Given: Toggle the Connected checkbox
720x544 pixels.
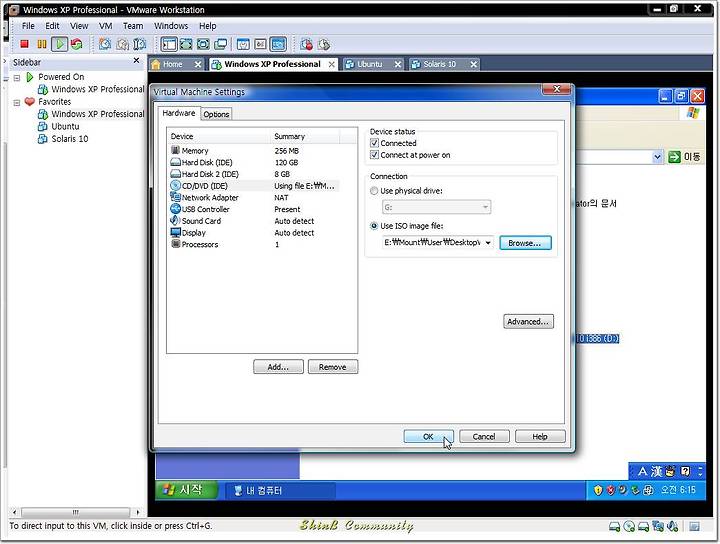Looking at the screenshot, I should click(x=374, y=143).
